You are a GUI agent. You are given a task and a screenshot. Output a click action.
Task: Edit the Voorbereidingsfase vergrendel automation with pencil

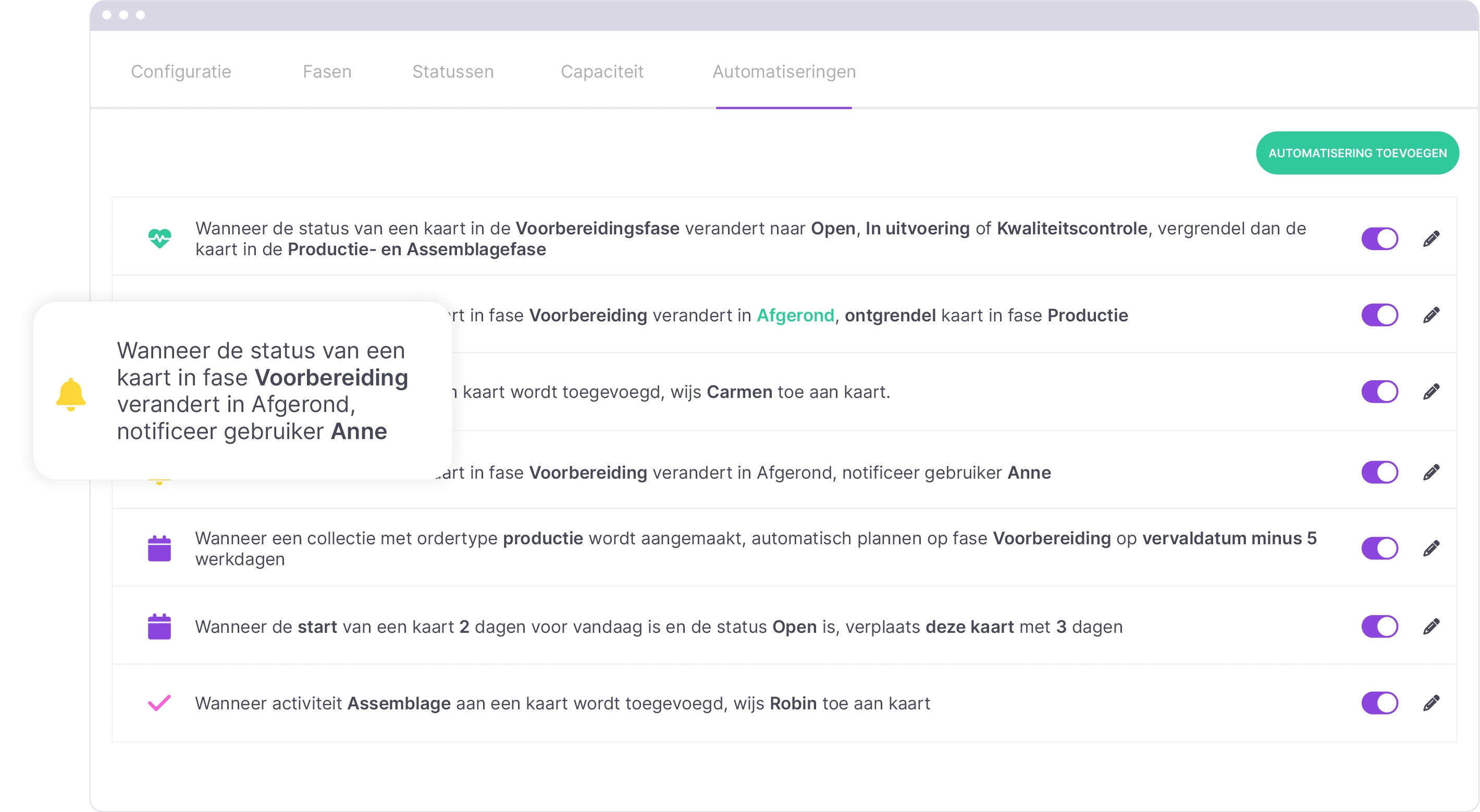point(1431,239)
